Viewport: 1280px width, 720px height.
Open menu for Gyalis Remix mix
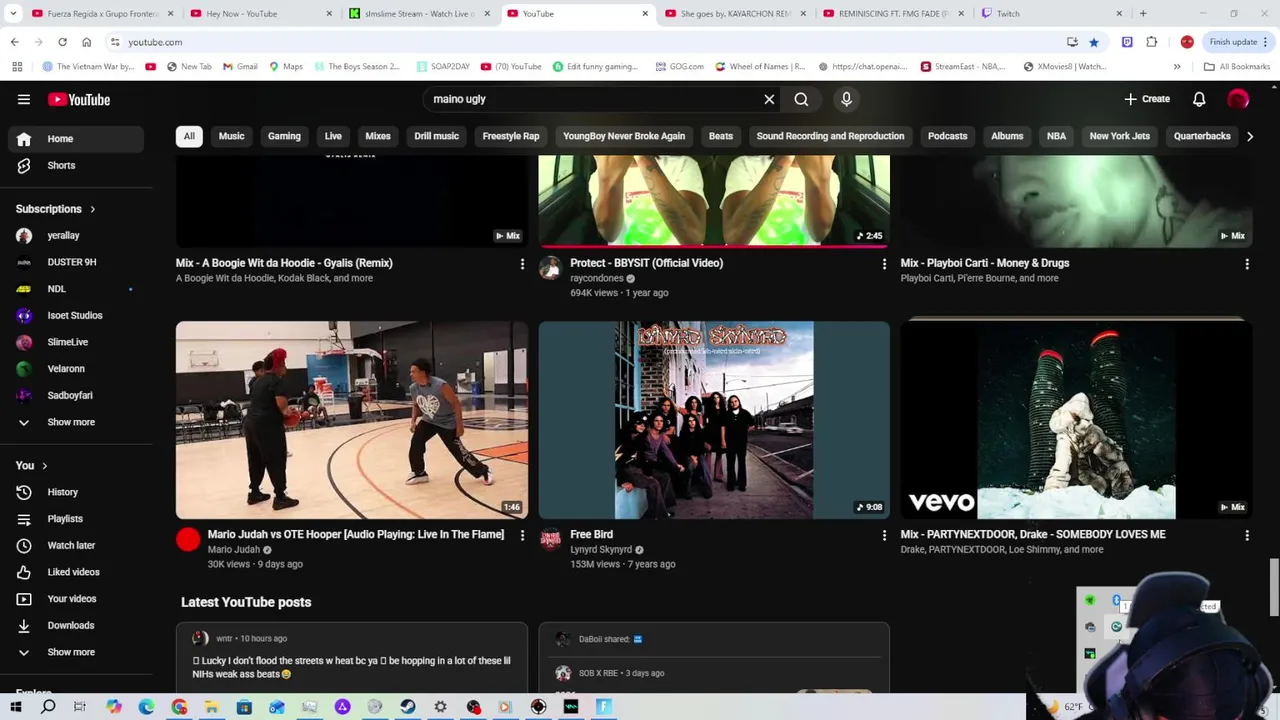[x=522, y=264]
